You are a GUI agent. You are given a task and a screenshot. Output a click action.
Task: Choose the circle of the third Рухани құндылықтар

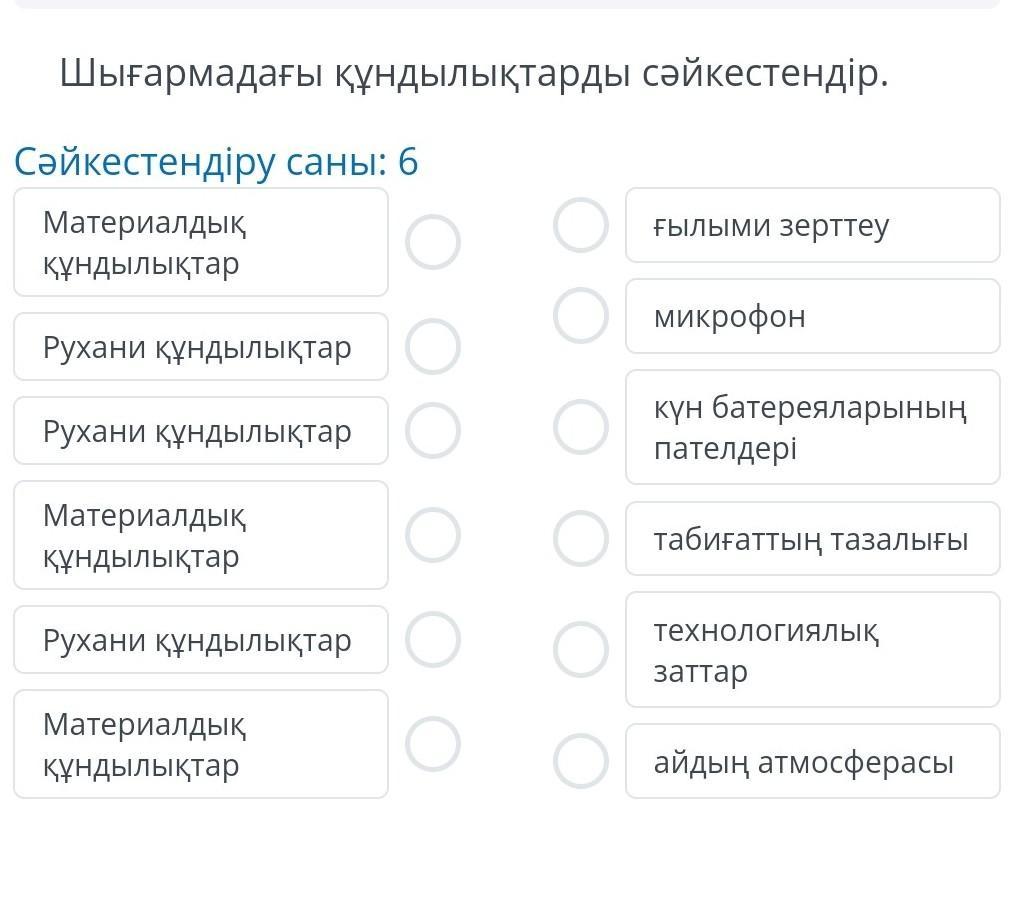(433, 639)
